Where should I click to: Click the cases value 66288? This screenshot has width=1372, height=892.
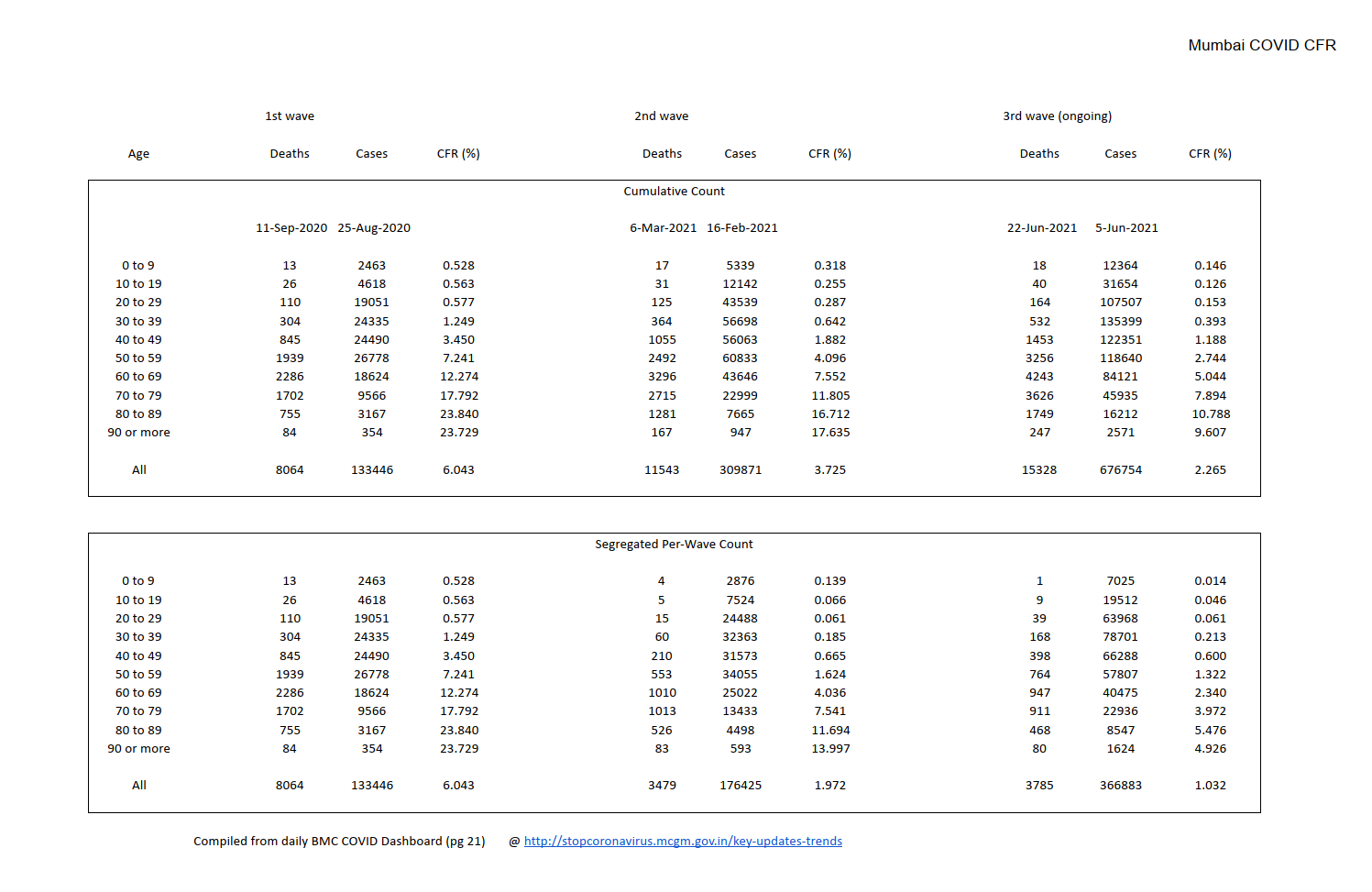pos(1121,656)
